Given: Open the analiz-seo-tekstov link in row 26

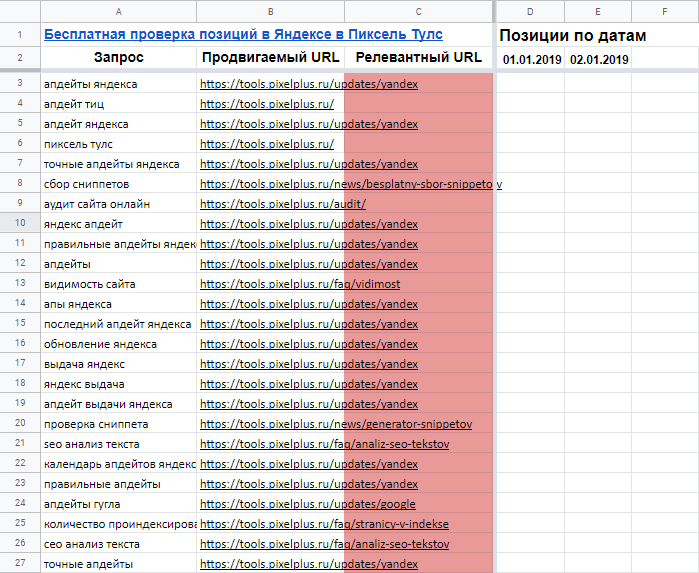Looking at the screenshot, I should click(x=325, y=544).
